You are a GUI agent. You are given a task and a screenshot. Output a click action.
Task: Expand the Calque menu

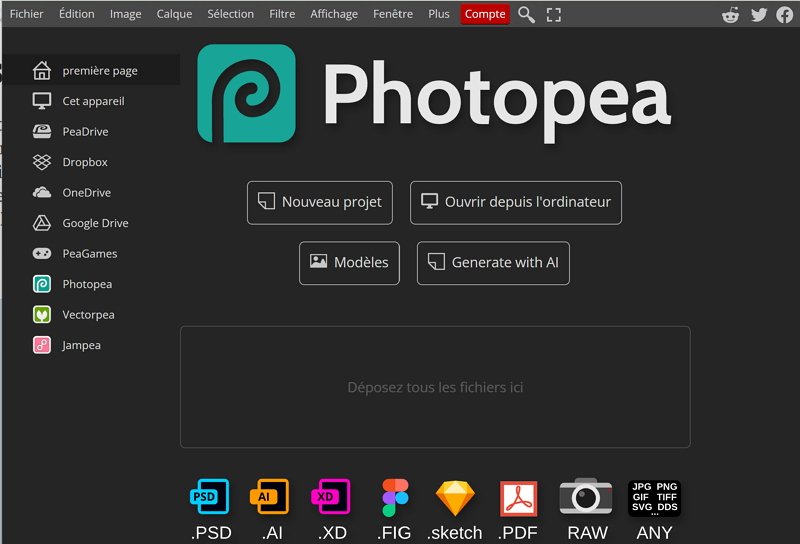[x=174, y=14]
